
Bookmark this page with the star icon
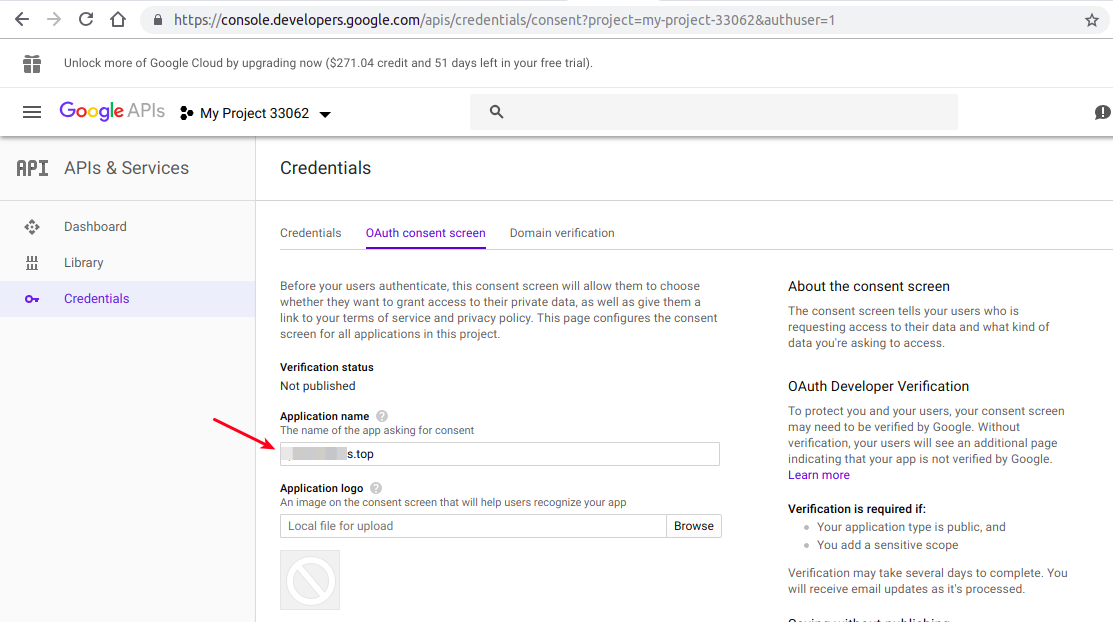click(x=1092, y=21)
